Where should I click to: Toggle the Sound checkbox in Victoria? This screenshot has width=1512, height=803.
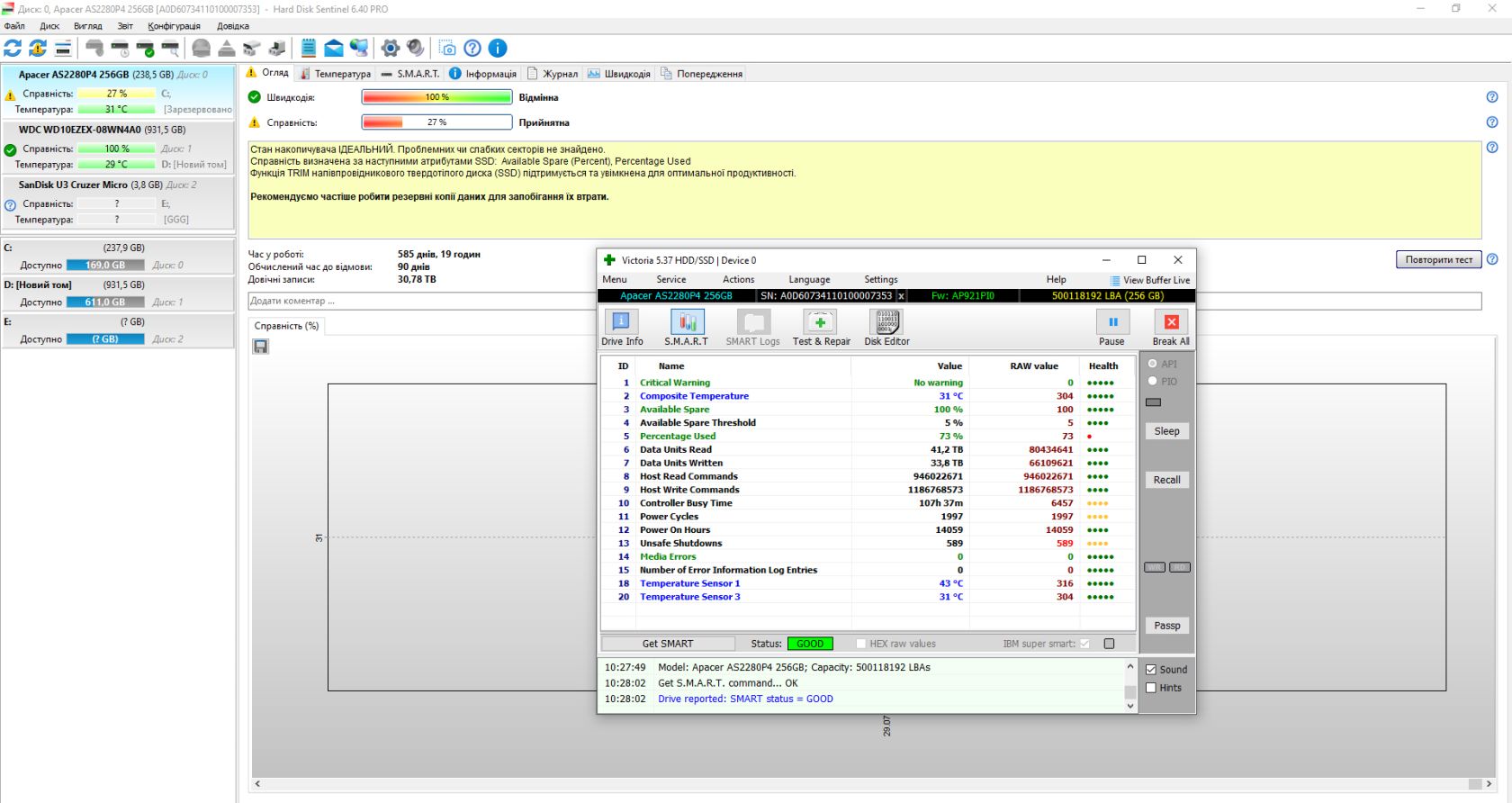click(1151, 670)
